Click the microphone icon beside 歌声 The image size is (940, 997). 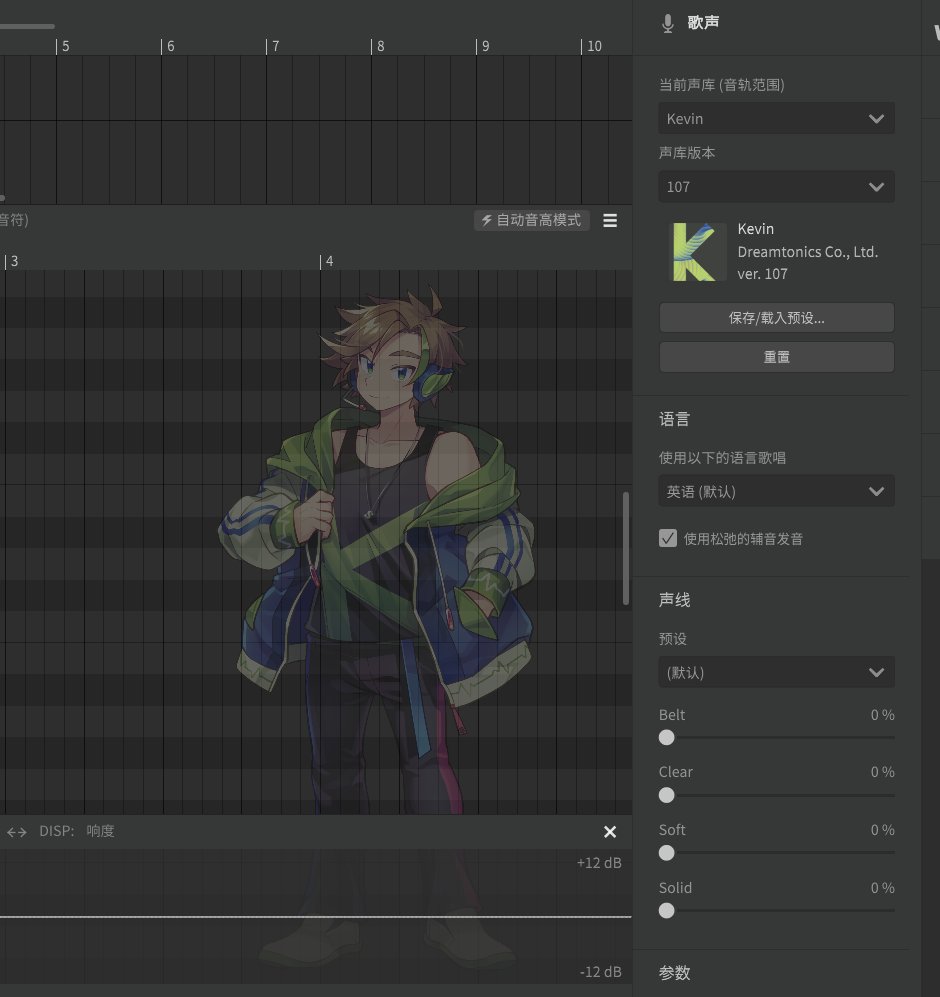667,24
